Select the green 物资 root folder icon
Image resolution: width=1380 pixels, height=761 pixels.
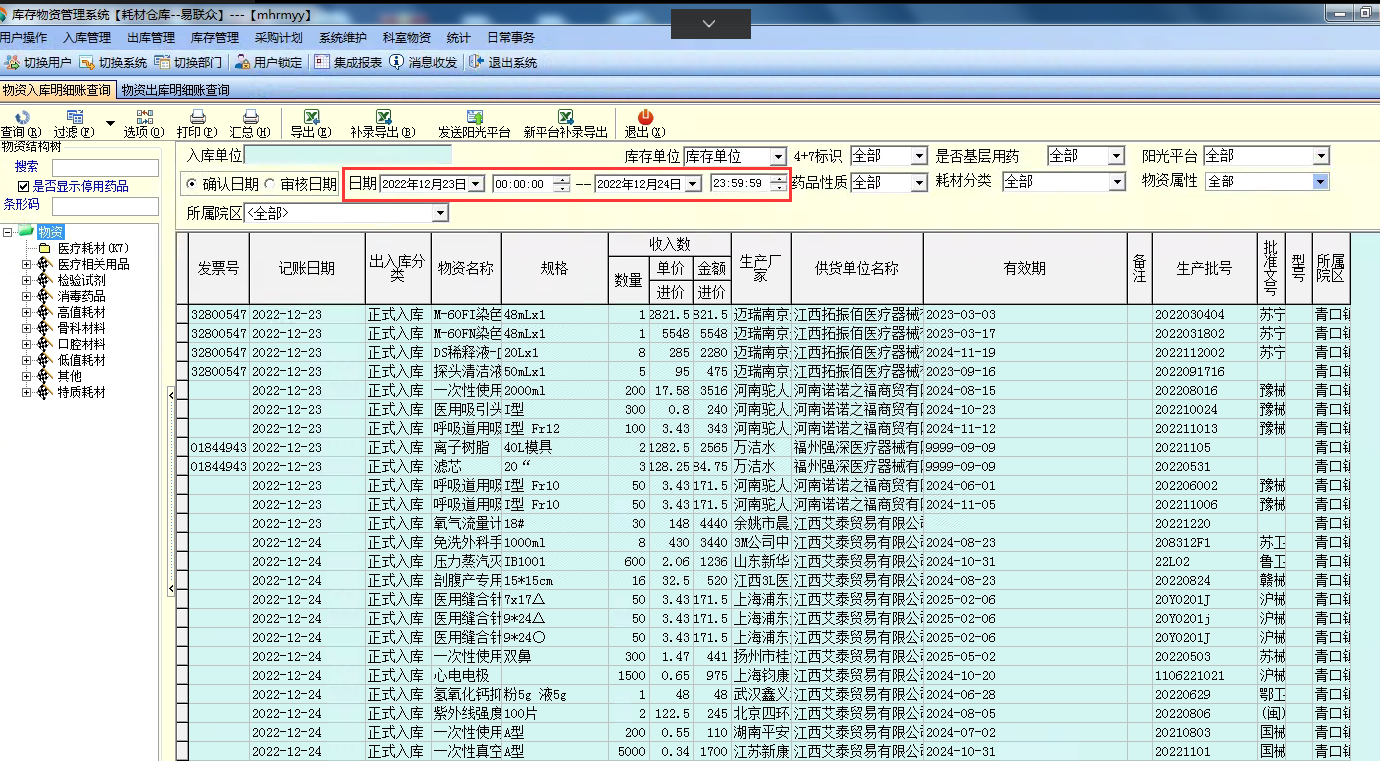point(26,232)
